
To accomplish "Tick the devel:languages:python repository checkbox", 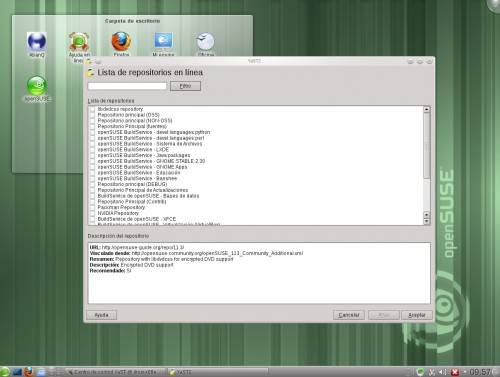I will [x=92, y=132].
